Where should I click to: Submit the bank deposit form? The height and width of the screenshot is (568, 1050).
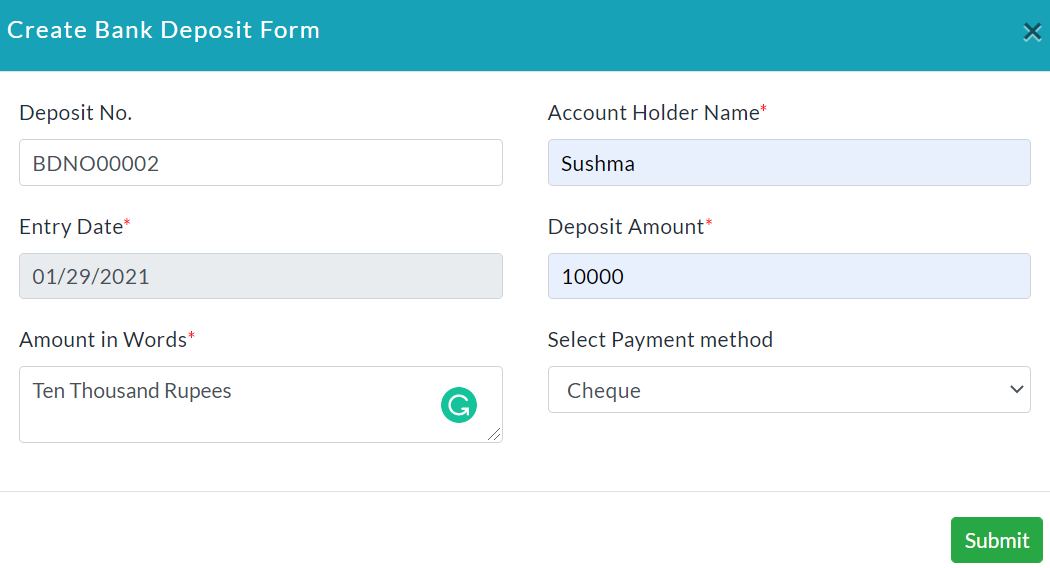click(x=996, y=540)
